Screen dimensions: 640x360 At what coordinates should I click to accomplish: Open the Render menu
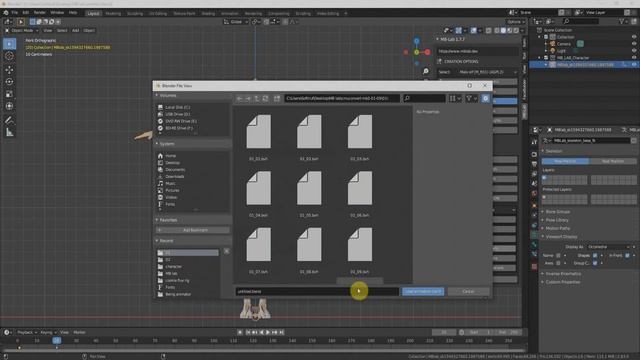click(x=40, y=13)
